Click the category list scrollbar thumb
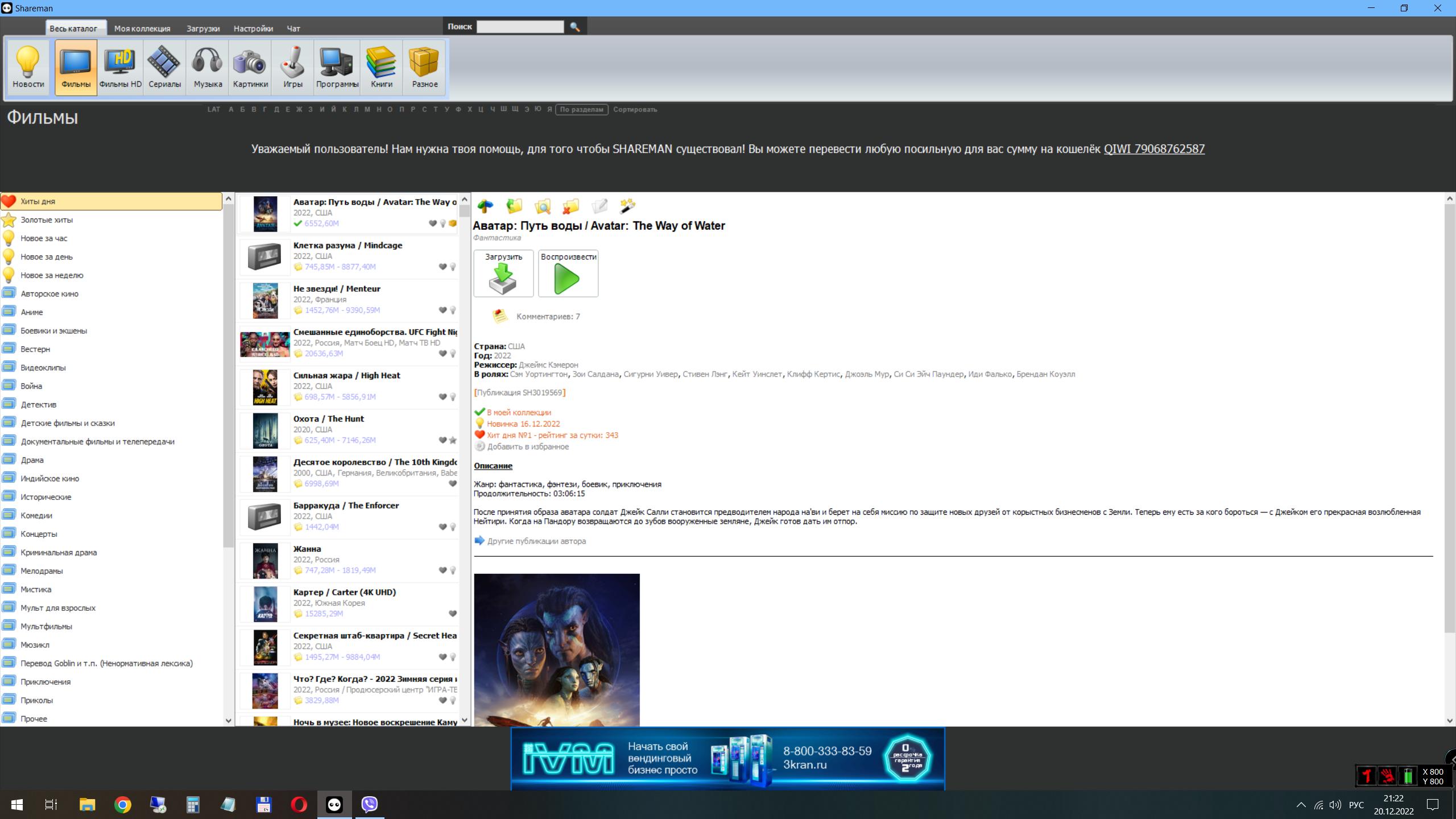Image resolution: width=1456 pixels, height=819 pixels. click(x=229, y=375)
